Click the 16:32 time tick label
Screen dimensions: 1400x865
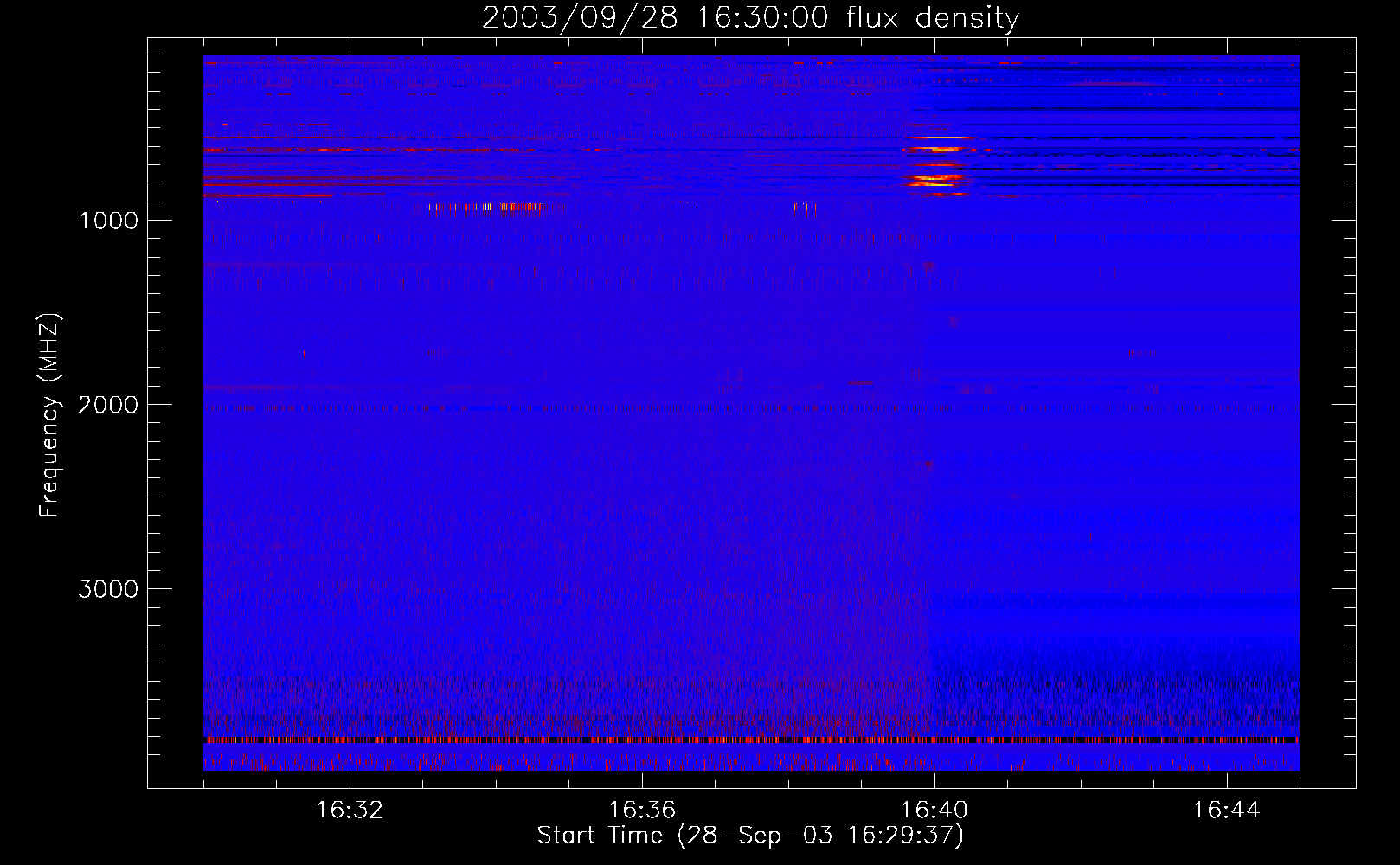[x=350, y=811]
